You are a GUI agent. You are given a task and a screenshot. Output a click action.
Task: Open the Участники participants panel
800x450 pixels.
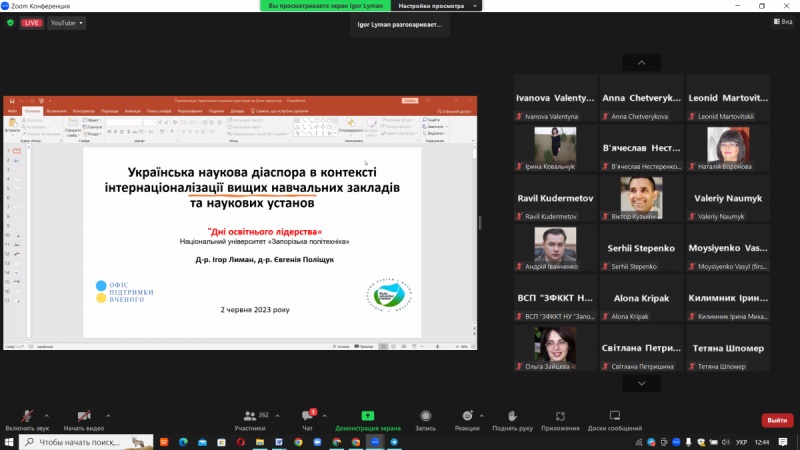[x=249, y=419]
